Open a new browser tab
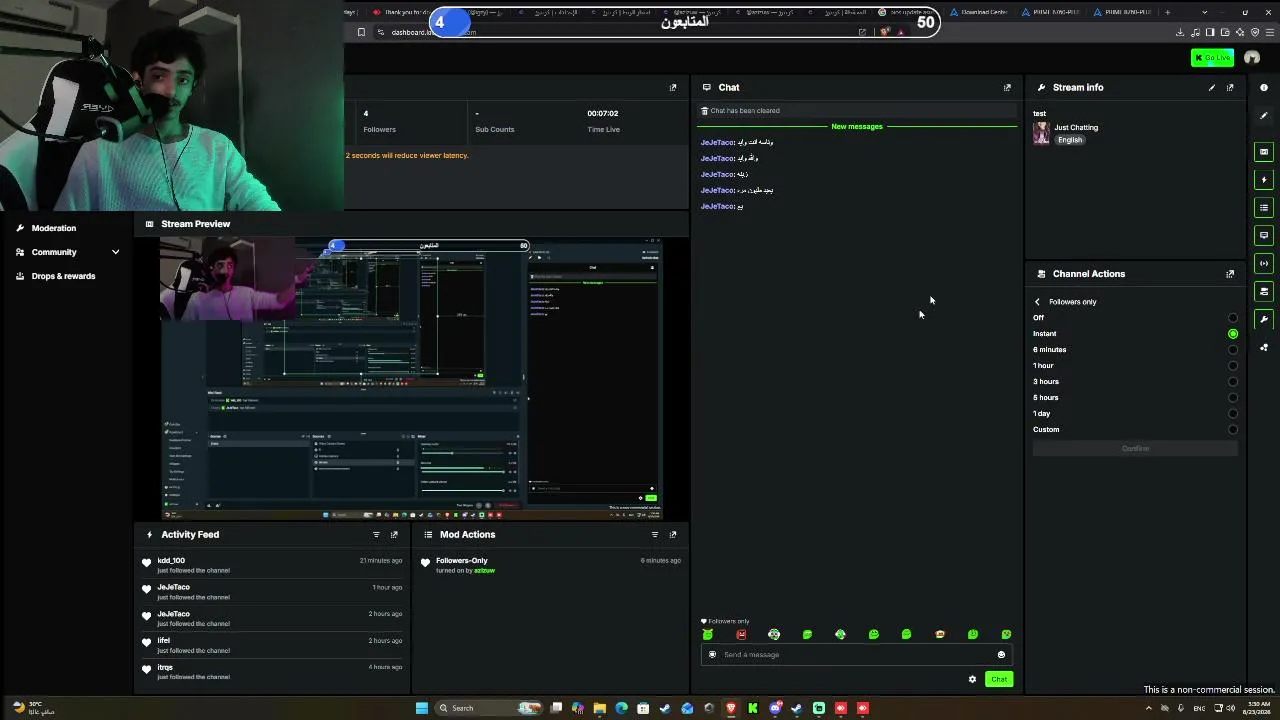 tap(1166, 12)
